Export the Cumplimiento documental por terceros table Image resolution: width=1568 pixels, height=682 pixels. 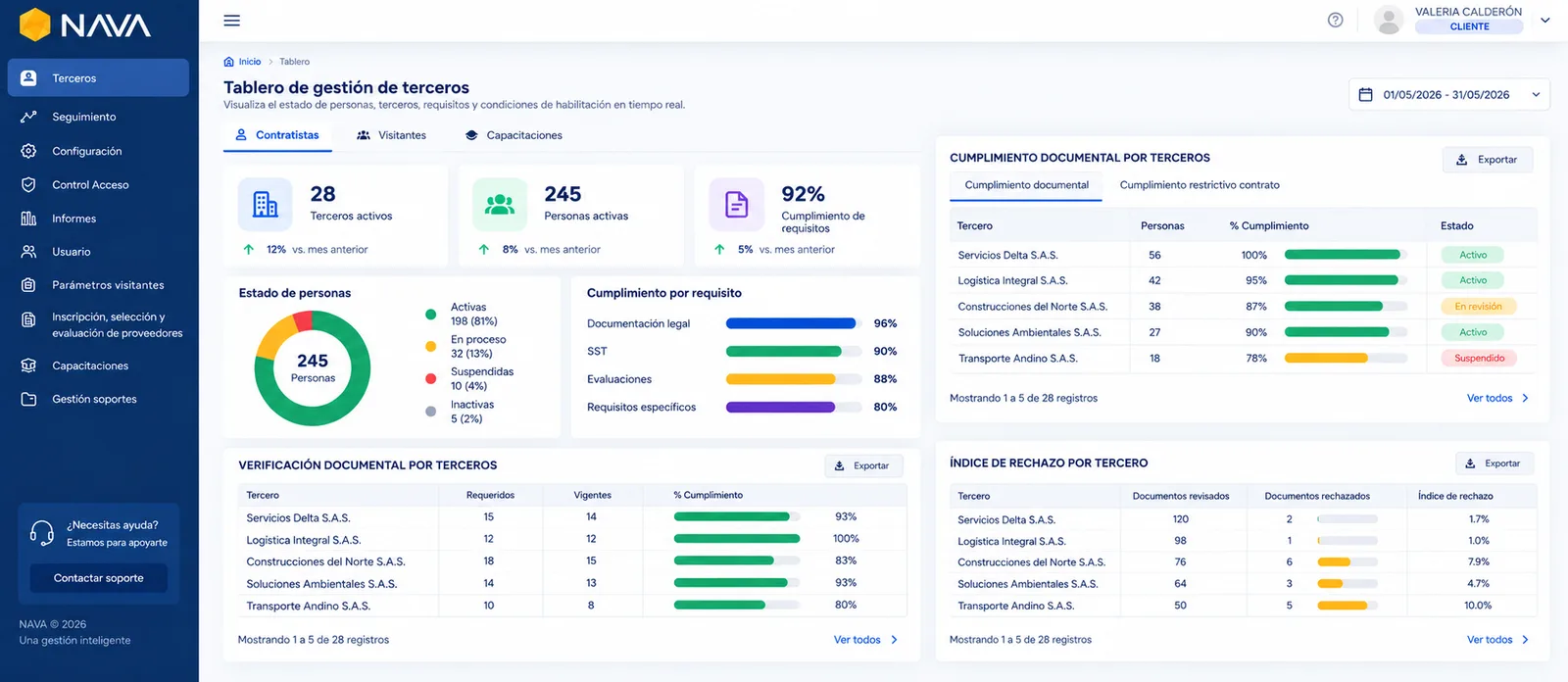pos(1488,160)
